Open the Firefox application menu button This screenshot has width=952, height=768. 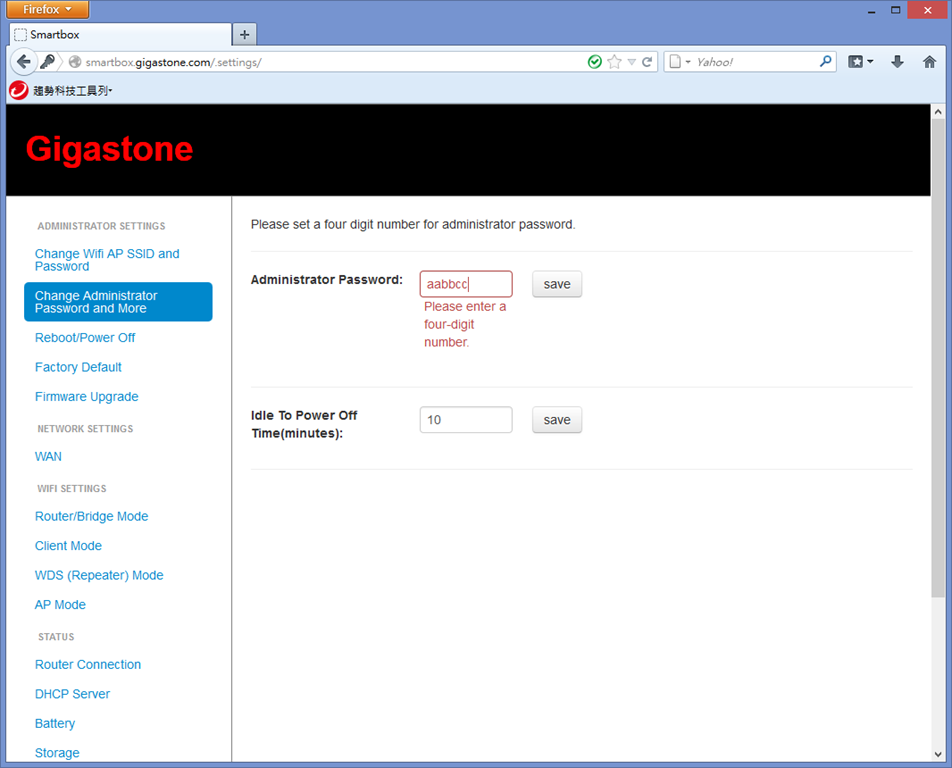click(x=47, y=9)
